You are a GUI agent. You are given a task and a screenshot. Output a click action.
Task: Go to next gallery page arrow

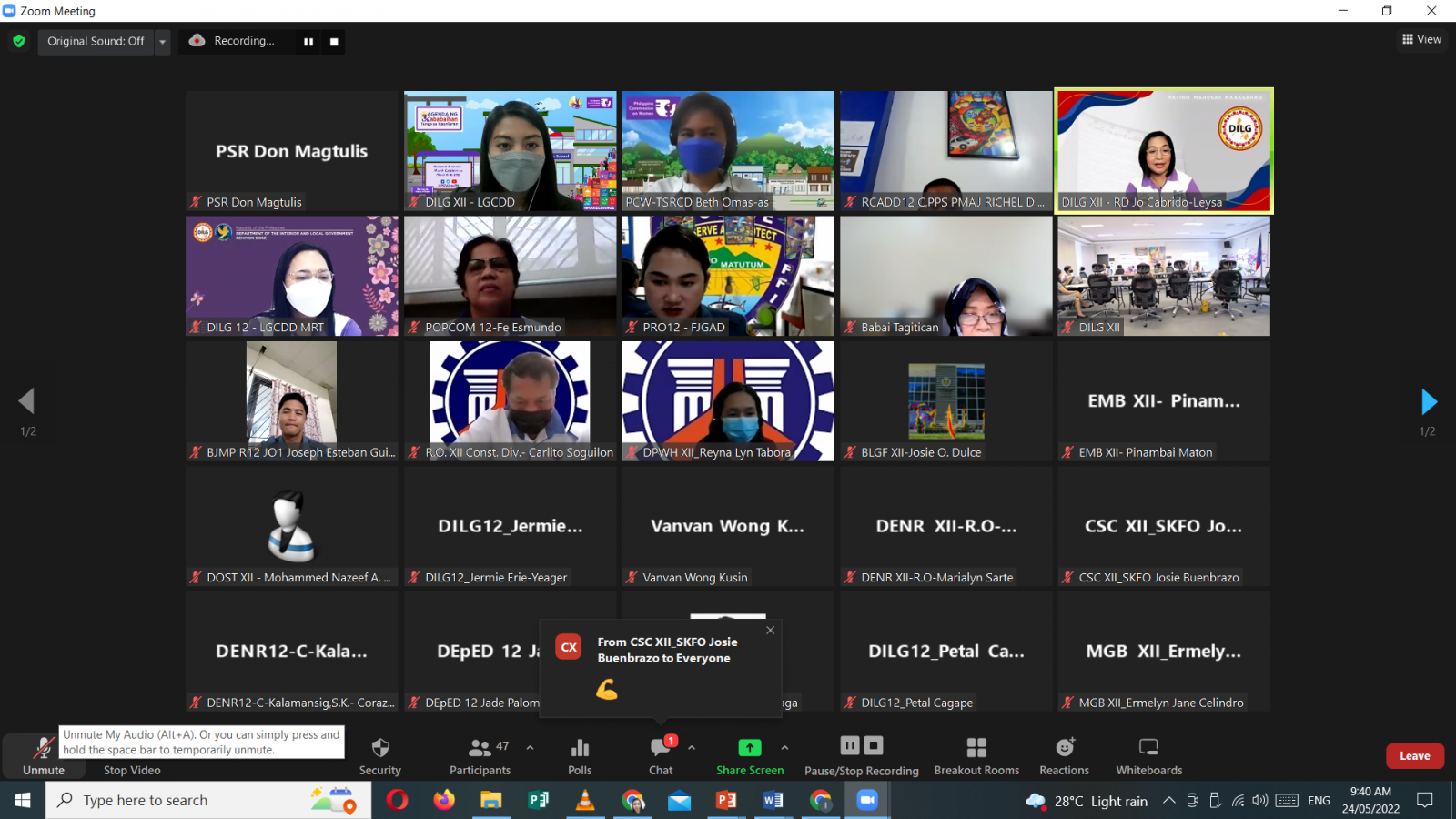pyautogui.click(x=1429, y=401)
